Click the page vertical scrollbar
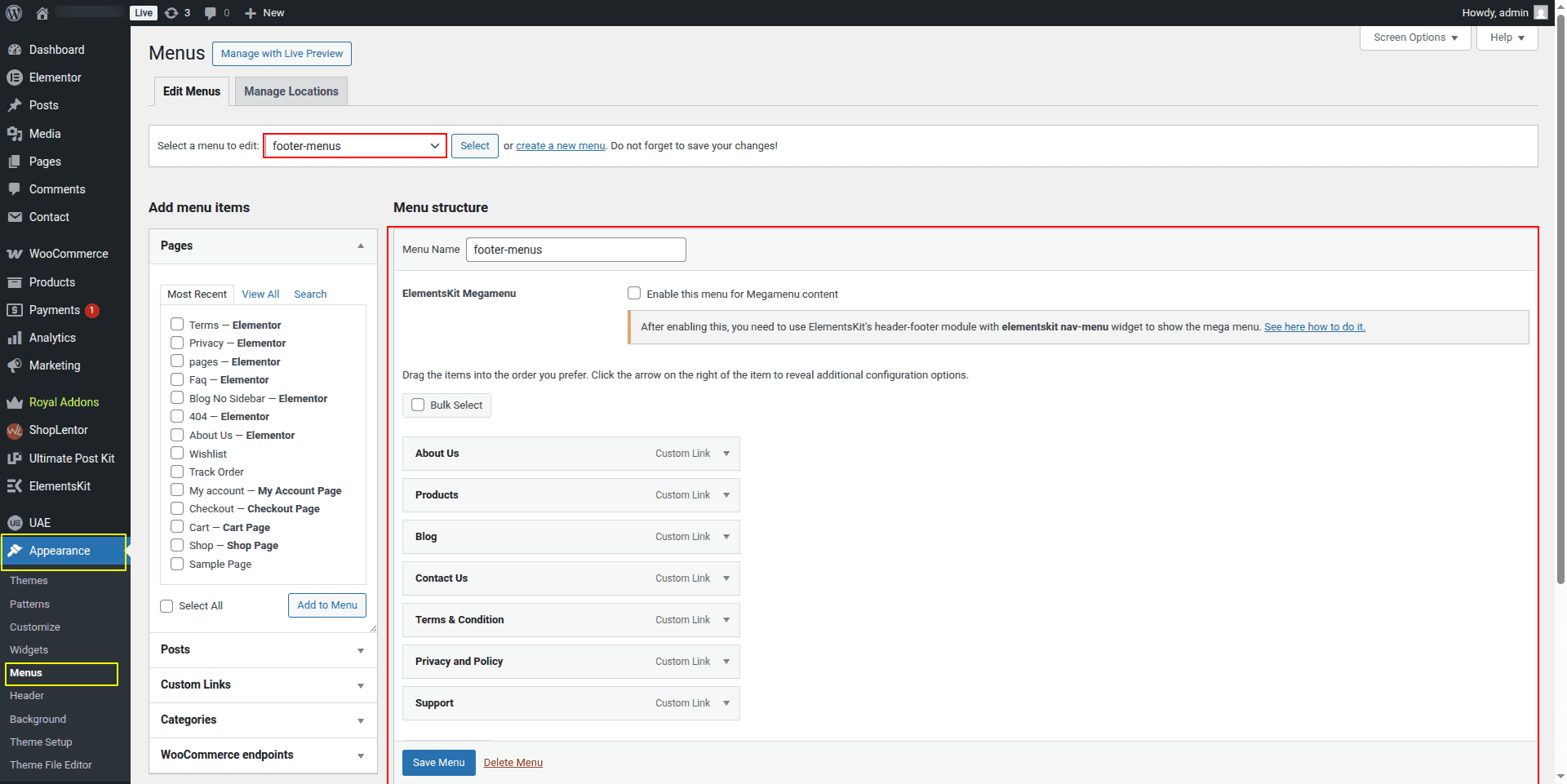The width and height of the screenshot is (1567, 784). [1560, 326]
